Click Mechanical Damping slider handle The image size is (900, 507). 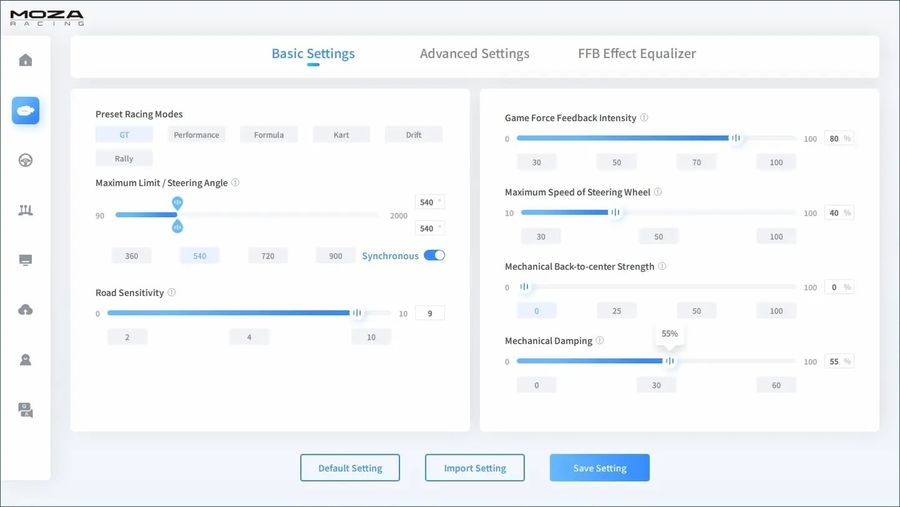670,361
